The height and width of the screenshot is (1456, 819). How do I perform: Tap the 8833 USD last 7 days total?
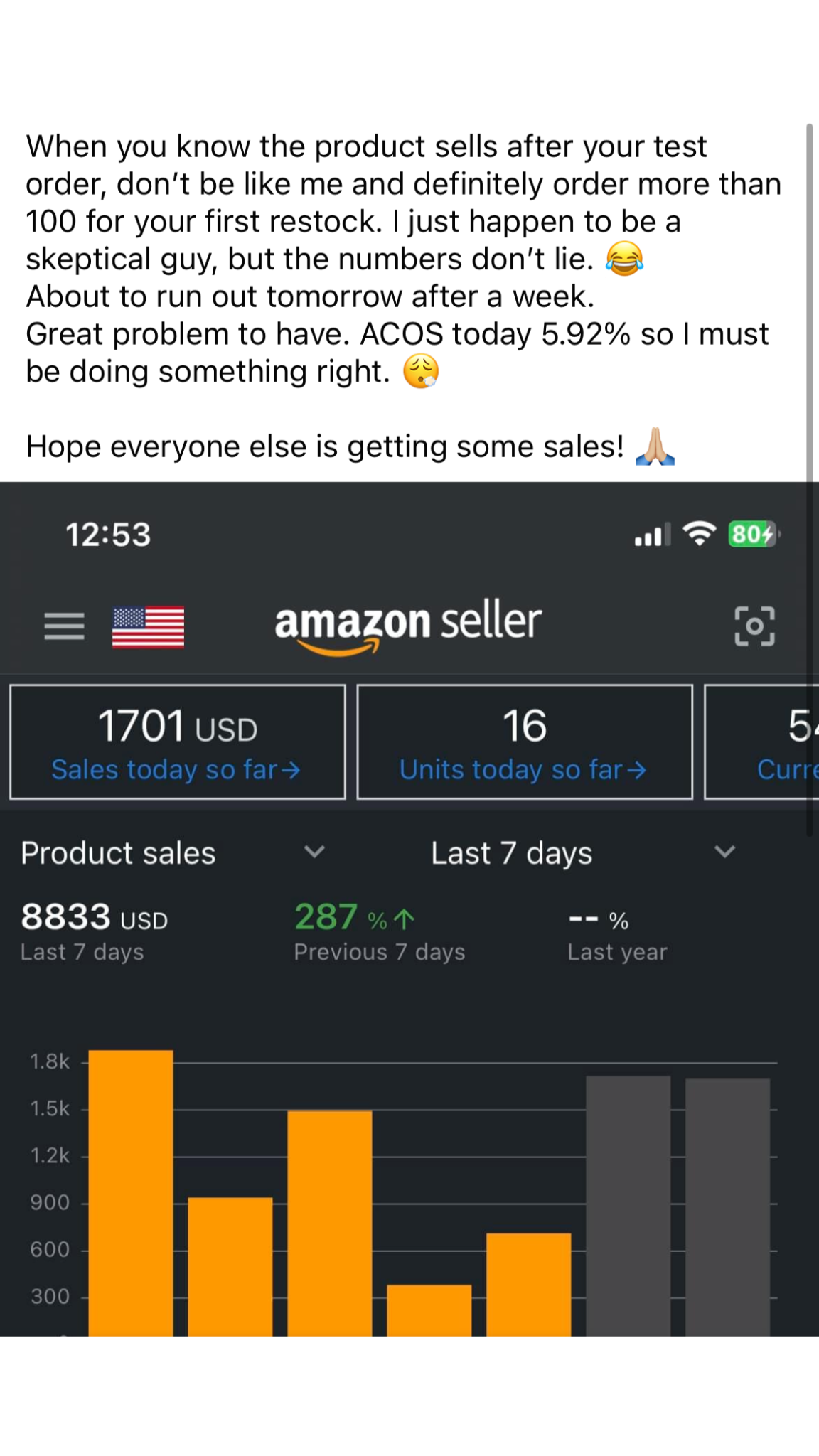(94, 918)
